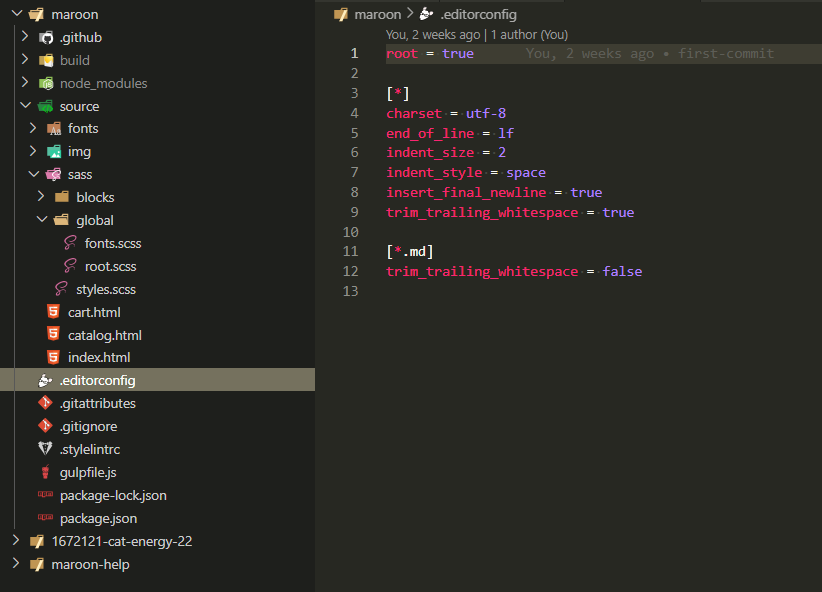This screenshot has height=592, width=822.
Task: Expand the img folder chevron
Action: click(x=33, y=152)
